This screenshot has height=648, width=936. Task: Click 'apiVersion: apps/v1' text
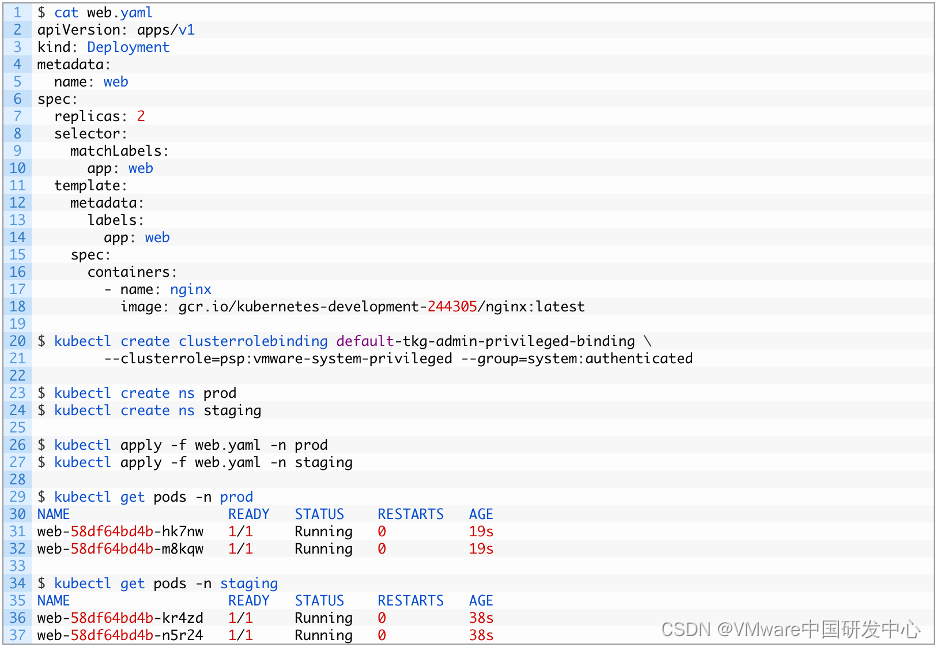[116, 30]
